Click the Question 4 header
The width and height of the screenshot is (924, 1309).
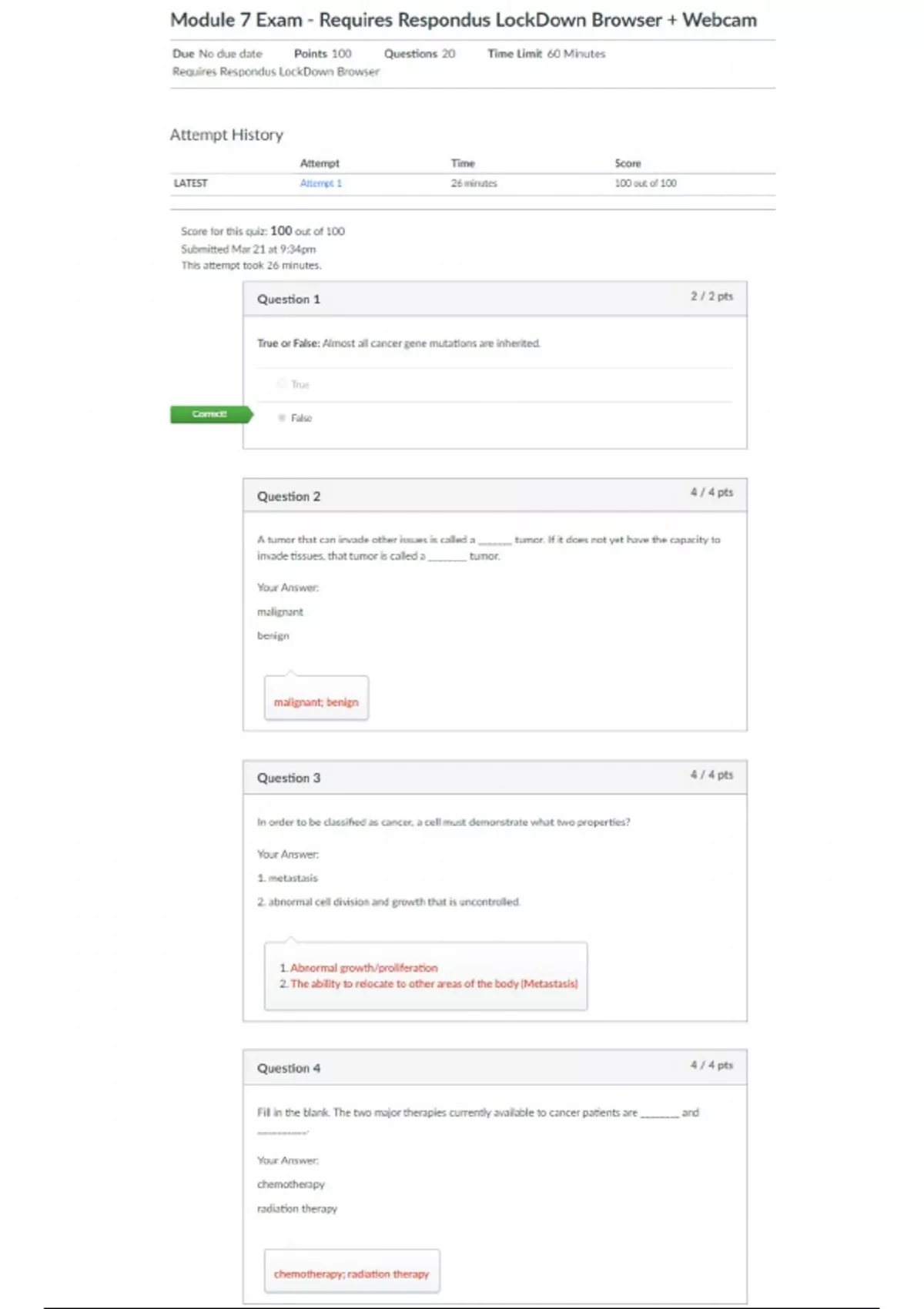click(x=289, y=1069)
